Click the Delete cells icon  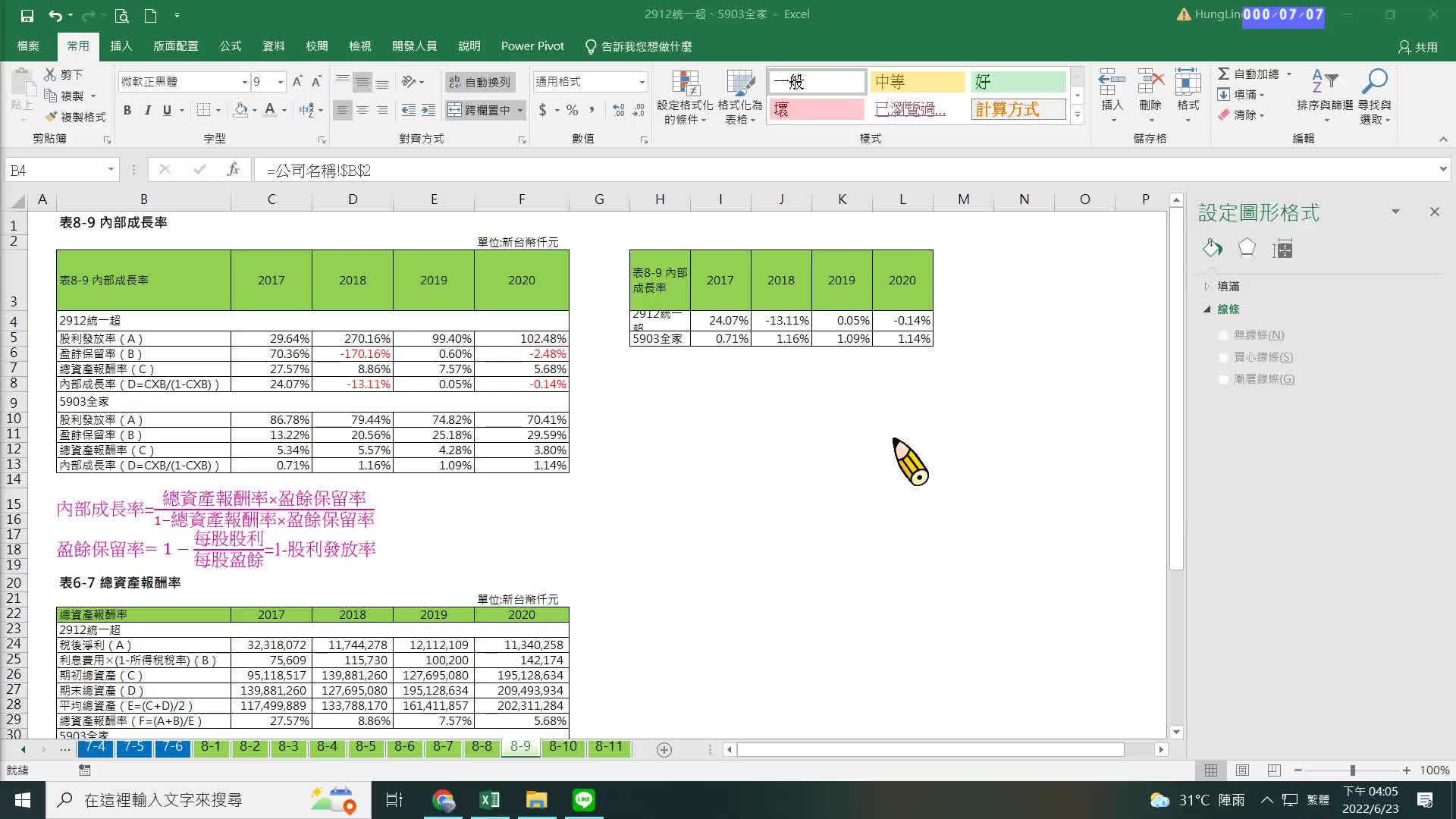[1150, 96]
